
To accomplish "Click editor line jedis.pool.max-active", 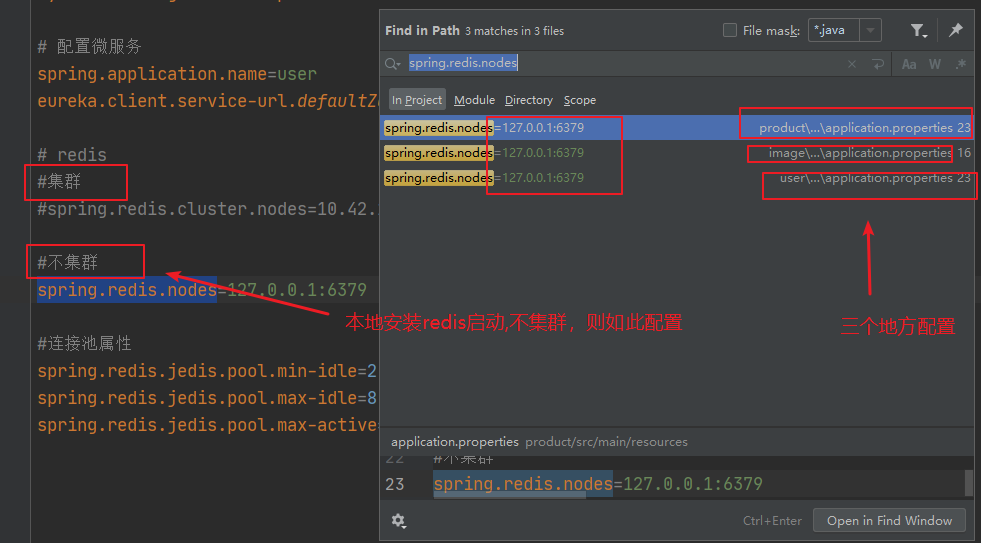I will pyautogui.click(x=208, y=425).
